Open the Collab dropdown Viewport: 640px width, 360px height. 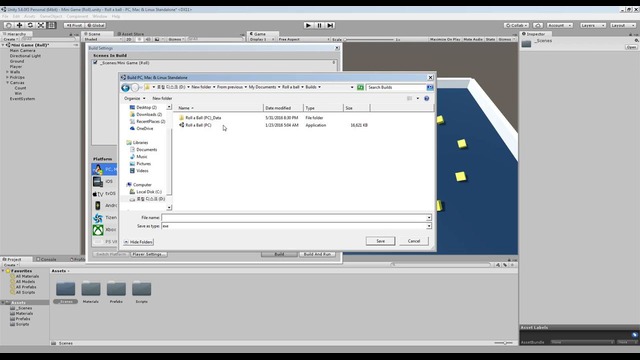click(516, 25)
